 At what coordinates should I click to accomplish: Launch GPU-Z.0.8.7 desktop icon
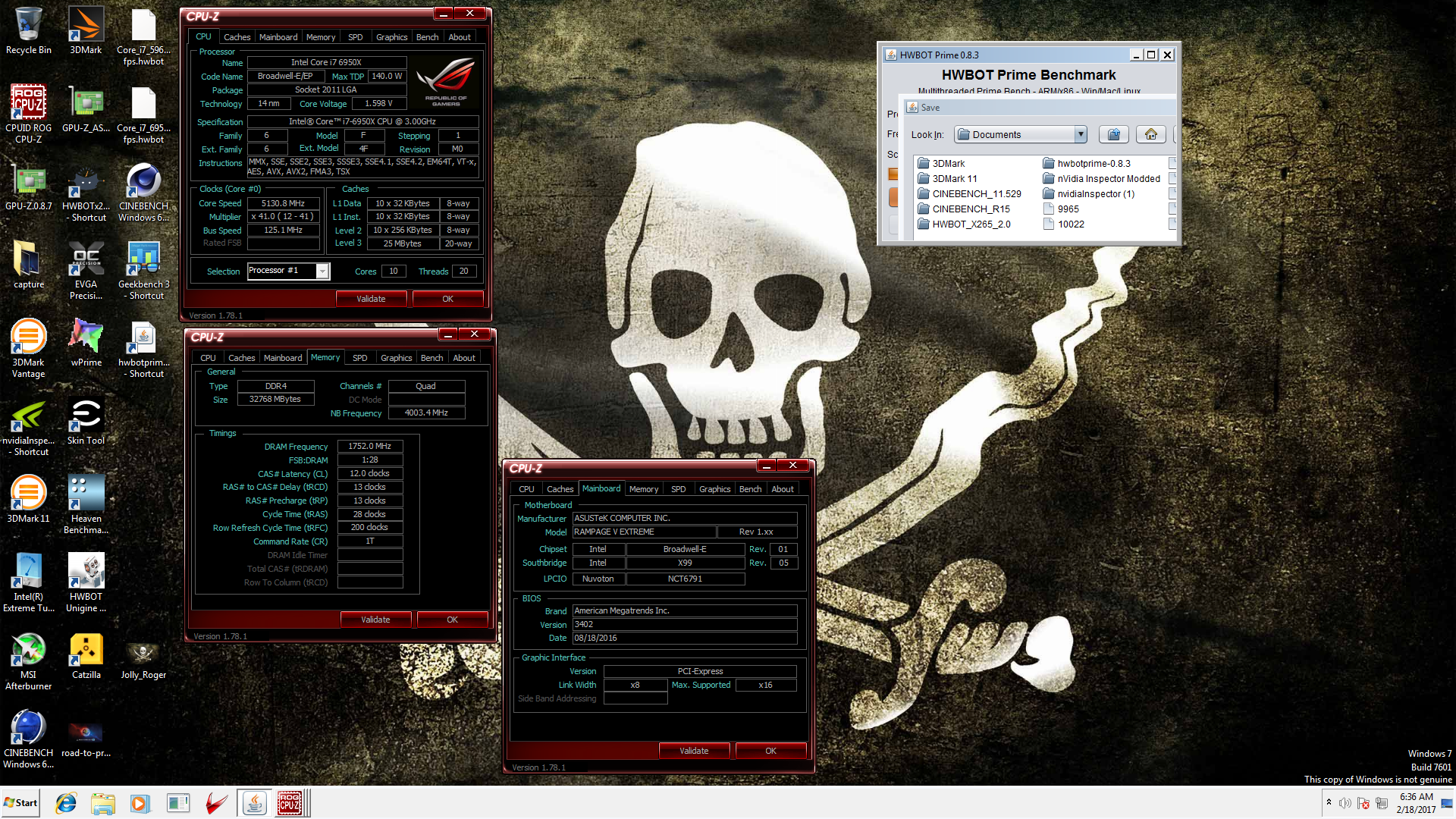click(29, 187)
